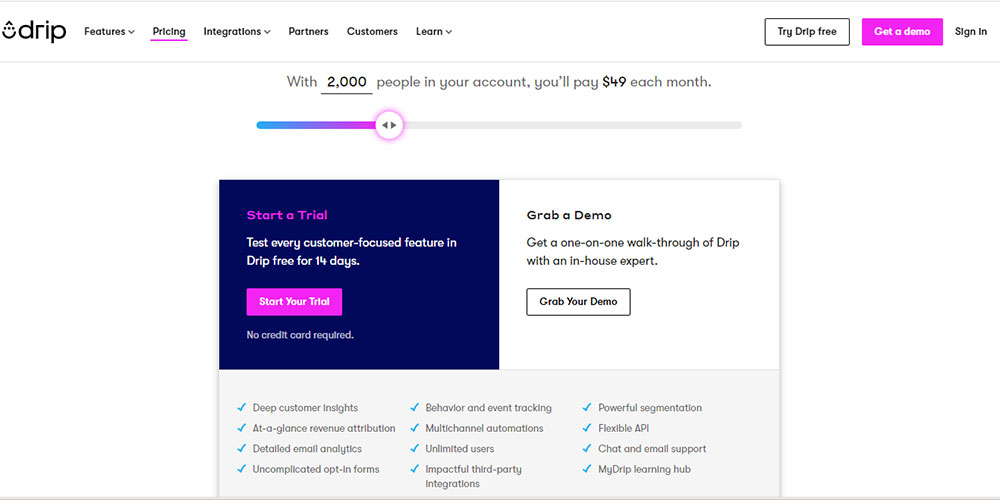Click checkmark next to Unlimited users

click(415, 448)
